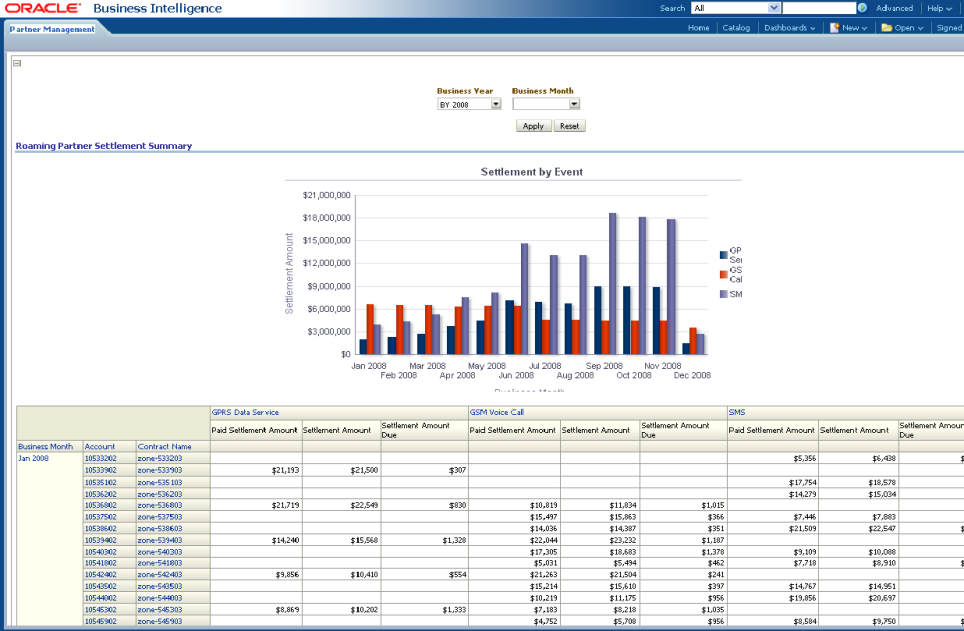Open account 10545902
This screenshot has height=631, width=964.
point(100,621)
